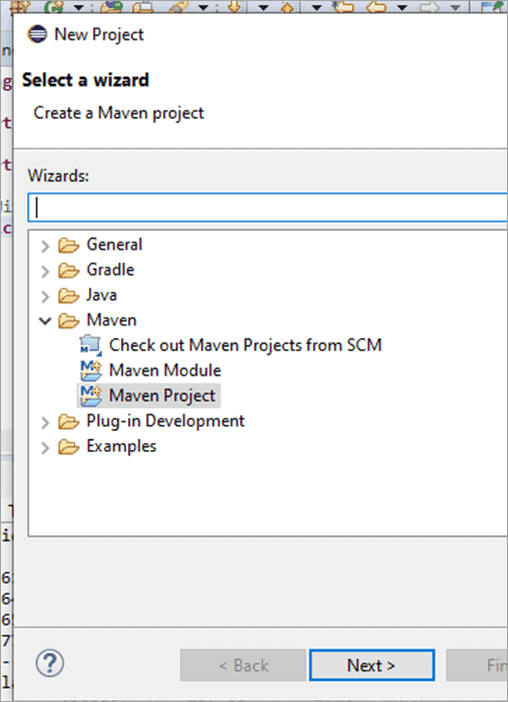
Task: Click the Maven folder icon
Action: point(68,321)
